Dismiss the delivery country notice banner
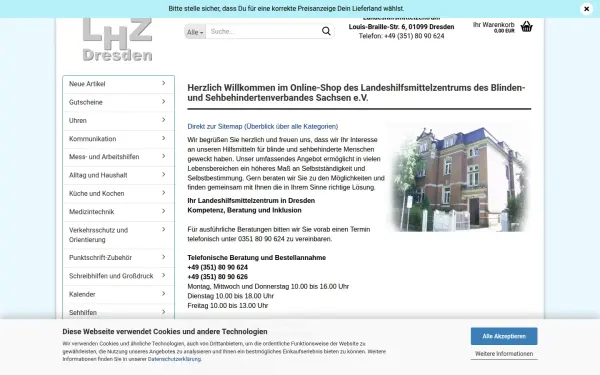The image size is (600, 375). [x=586, y=8]
